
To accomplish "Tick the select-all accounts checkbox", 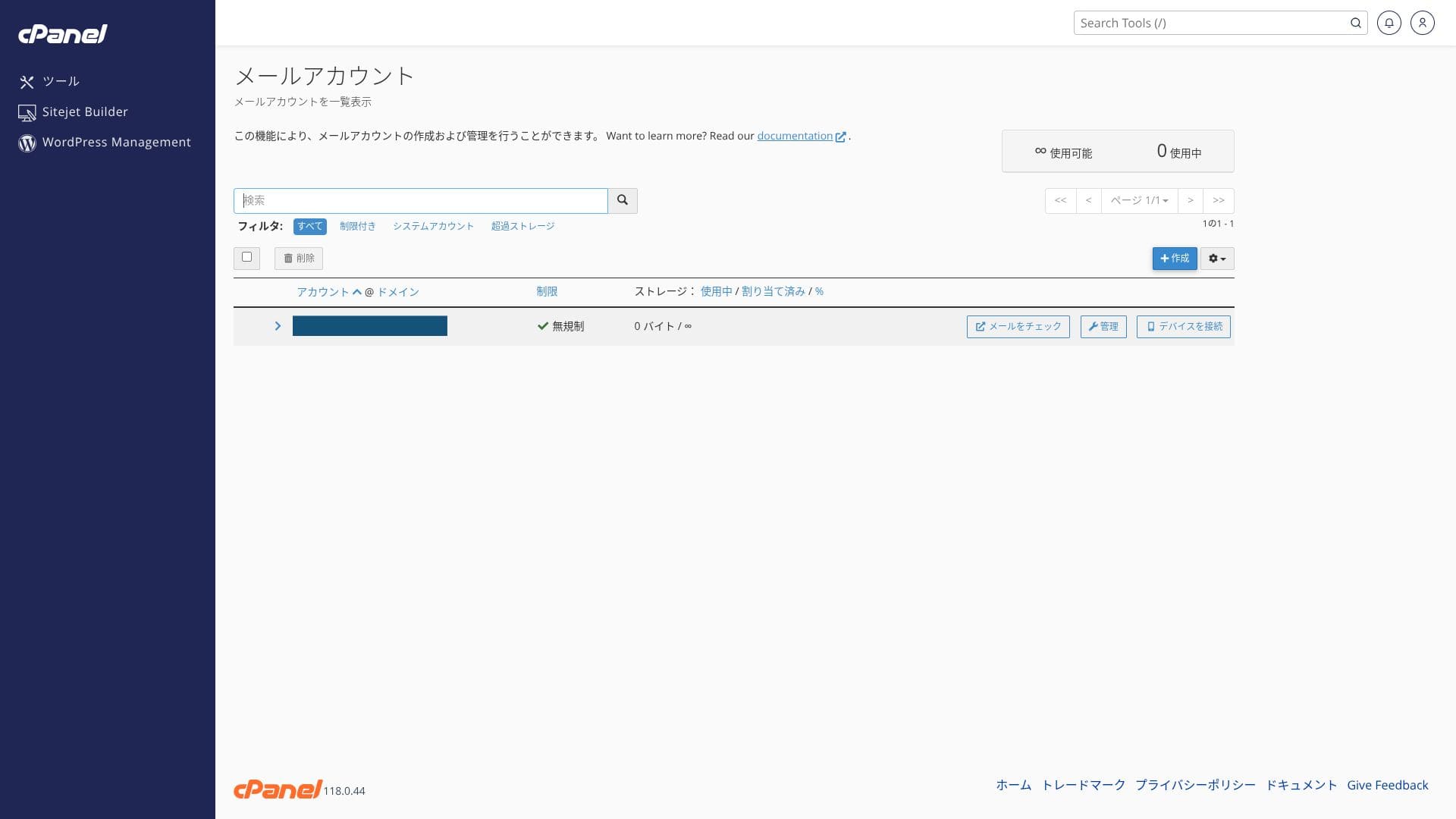I will click(x=246, y=257).
